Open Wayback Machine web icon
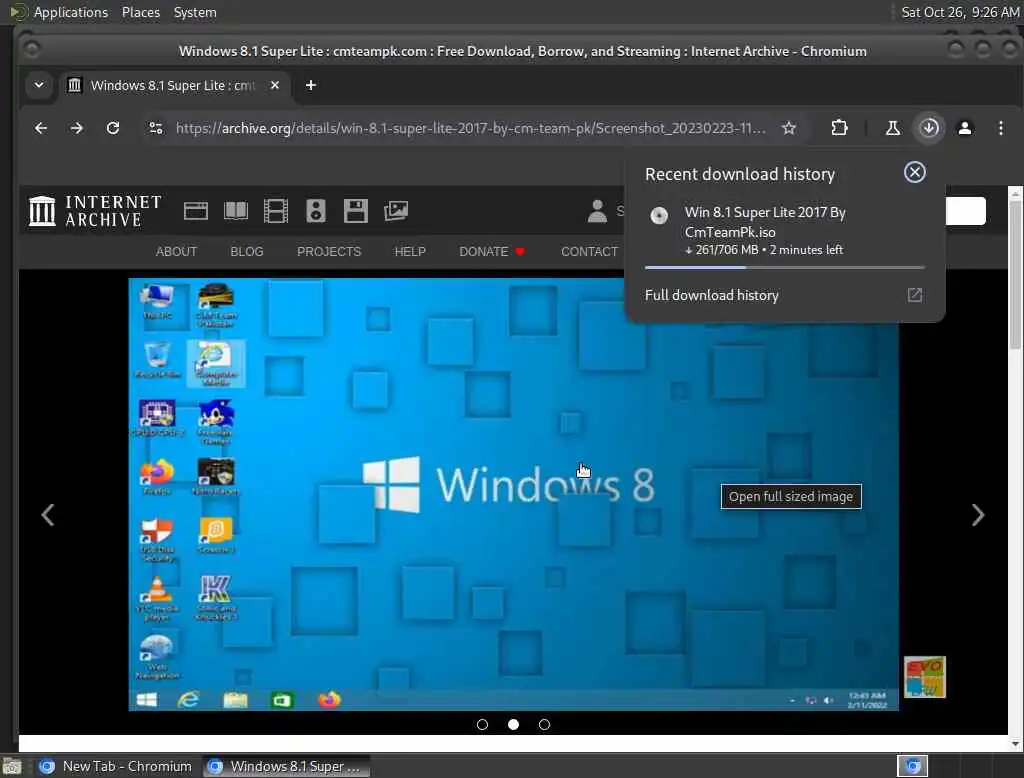The height and width of the screenshot is (778, 1024). tap(195, 211)
